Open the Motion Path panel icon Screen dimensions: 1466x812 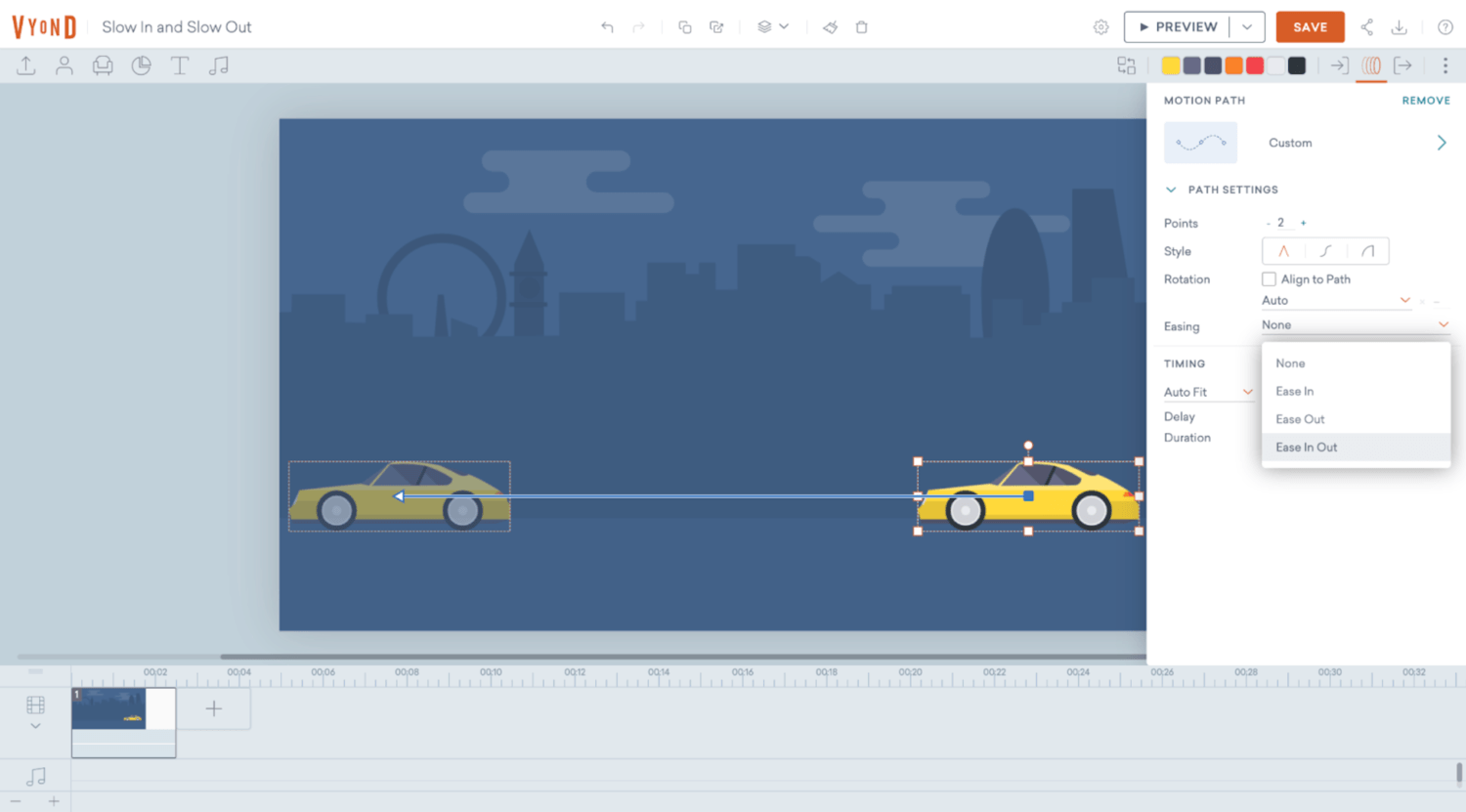click(1371, 65)
